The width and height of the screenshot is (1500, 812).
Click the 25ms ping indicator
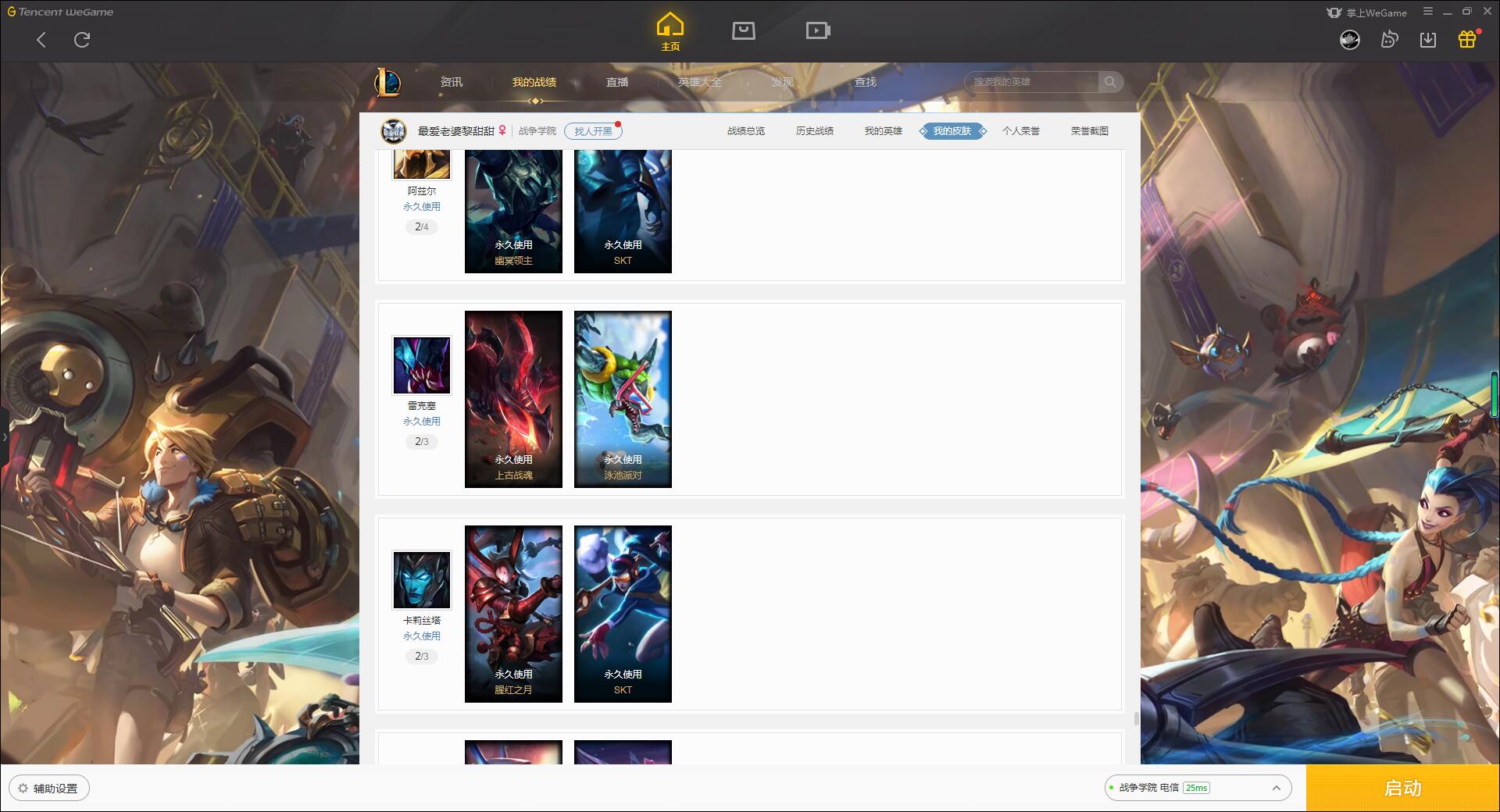coord(1196,788)
